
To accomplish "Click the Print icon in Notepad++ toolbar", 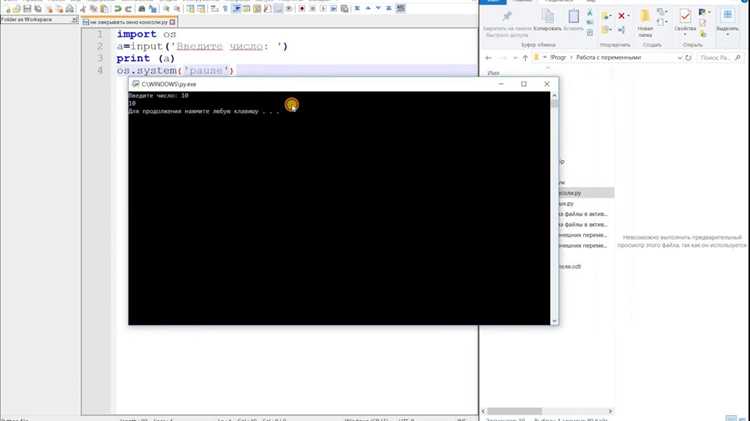I will click(x=70, y=9).
